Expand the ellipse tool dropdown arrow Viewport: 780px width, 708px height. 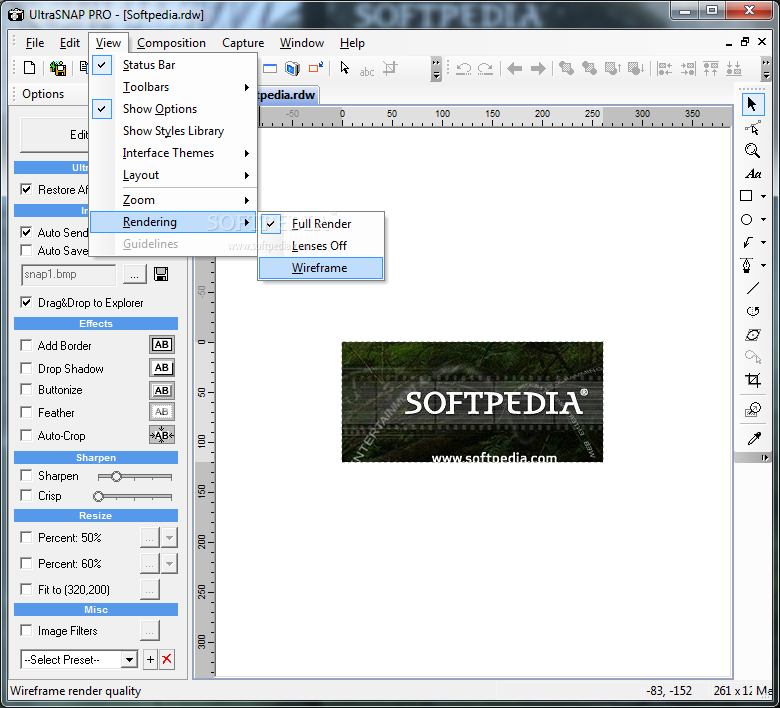click(x=763, y=219)
